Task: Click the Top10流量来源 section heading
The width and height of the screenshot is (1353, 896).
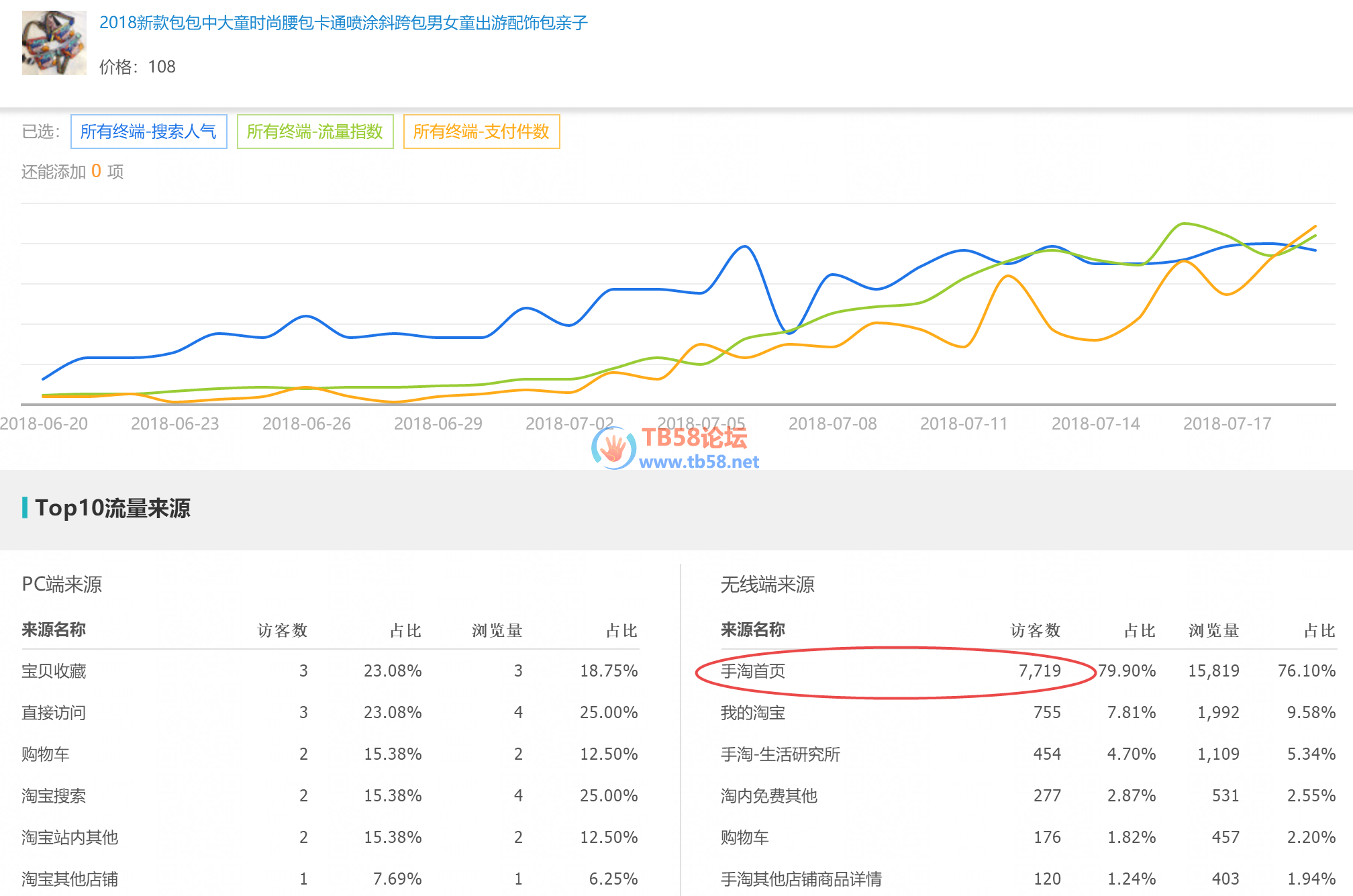Action: (113, 508)
